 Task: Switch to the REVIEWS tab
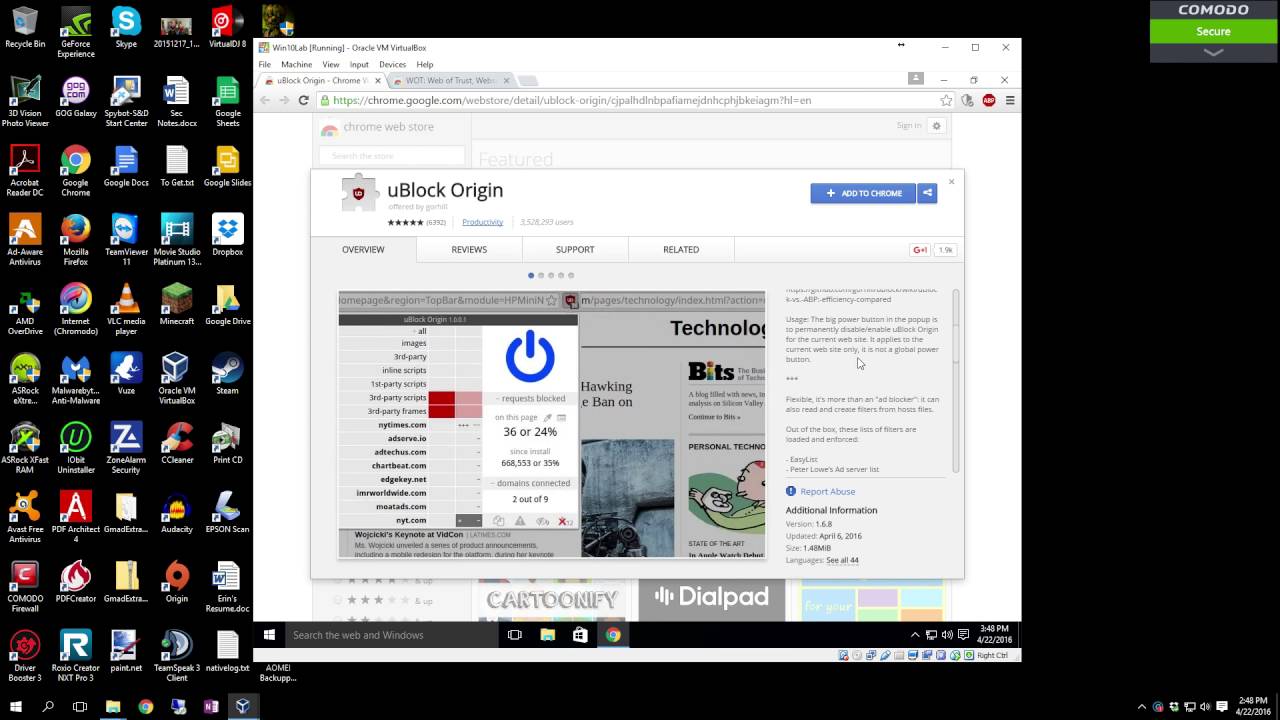(x=469, y=249)
